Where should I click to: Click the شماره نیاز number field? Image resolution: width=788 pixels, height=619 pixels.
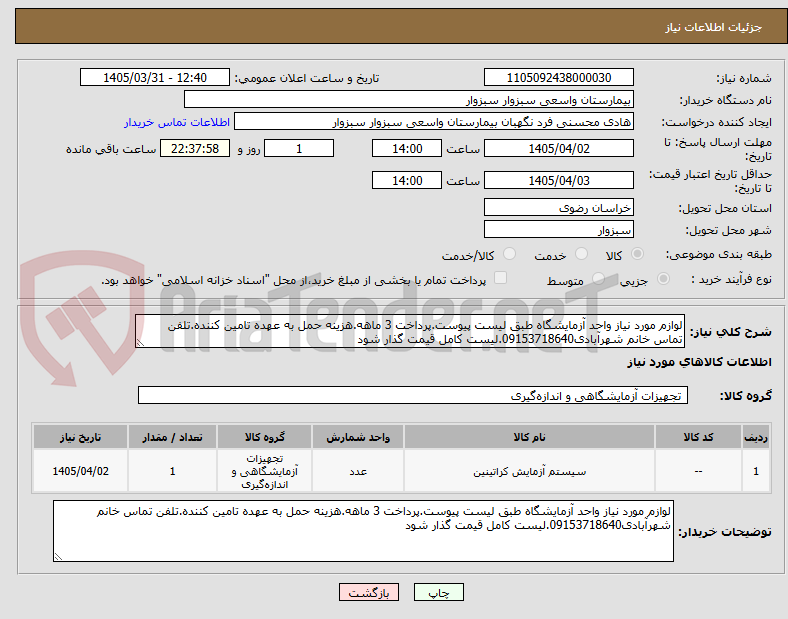[559, 77]
